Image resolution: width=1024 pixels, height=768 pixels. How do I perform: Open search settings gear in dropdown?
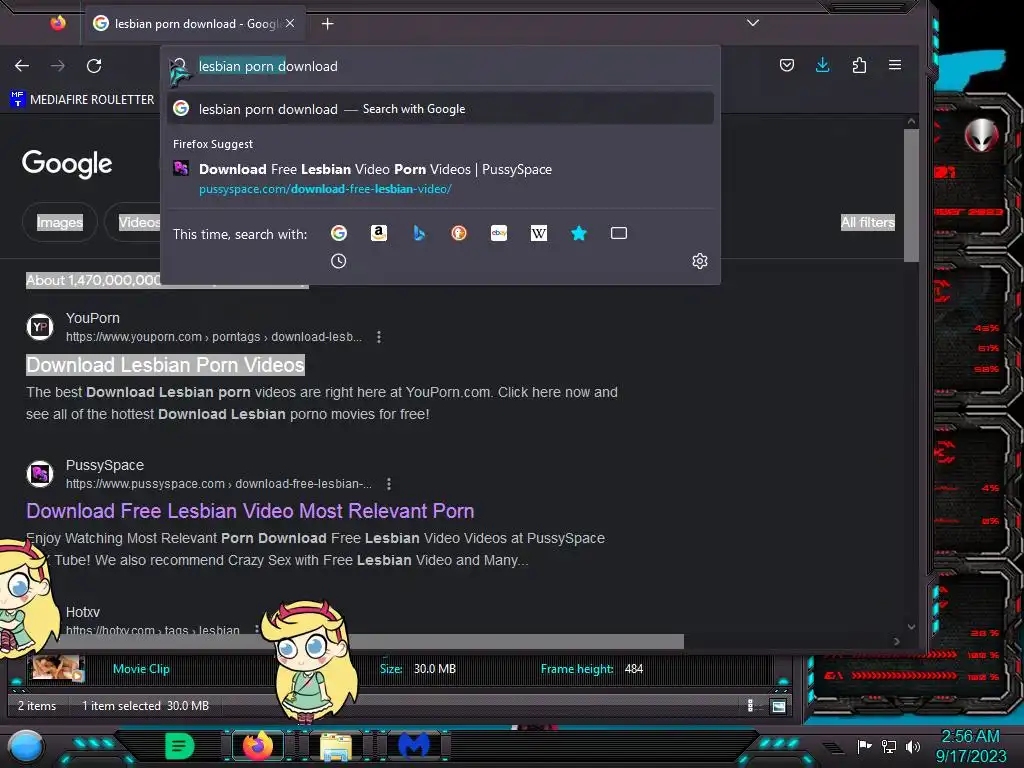click(699, 261)
